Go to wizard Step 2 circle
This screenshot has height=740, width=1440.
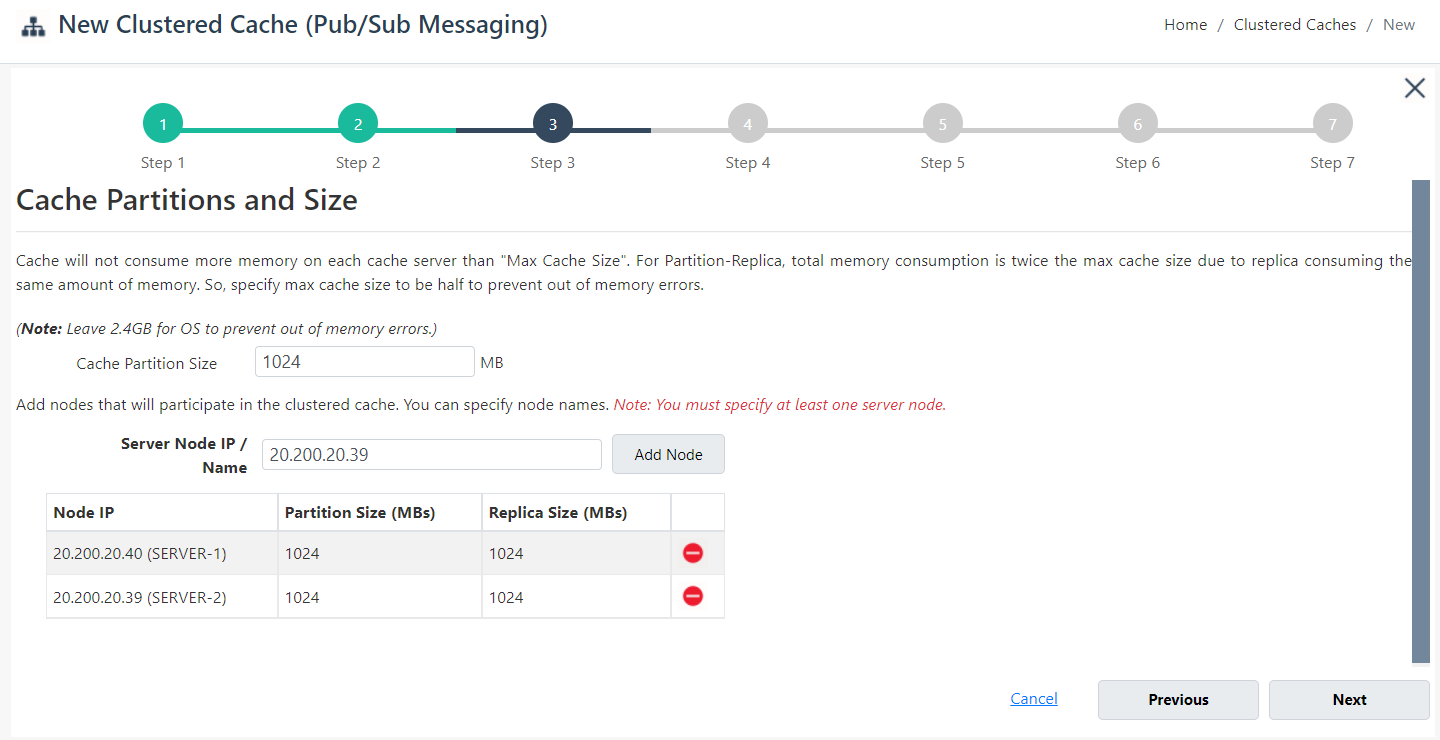click(358, 124)
